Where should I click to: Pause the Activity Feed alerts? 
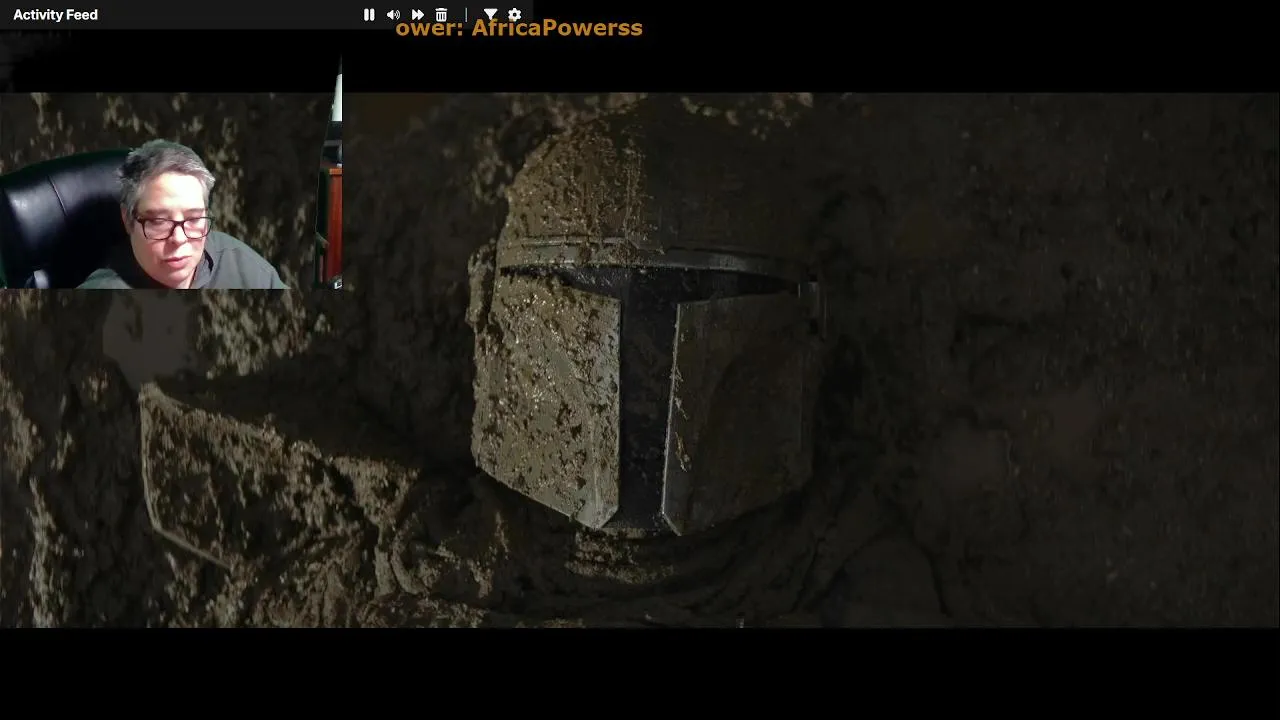369,15
